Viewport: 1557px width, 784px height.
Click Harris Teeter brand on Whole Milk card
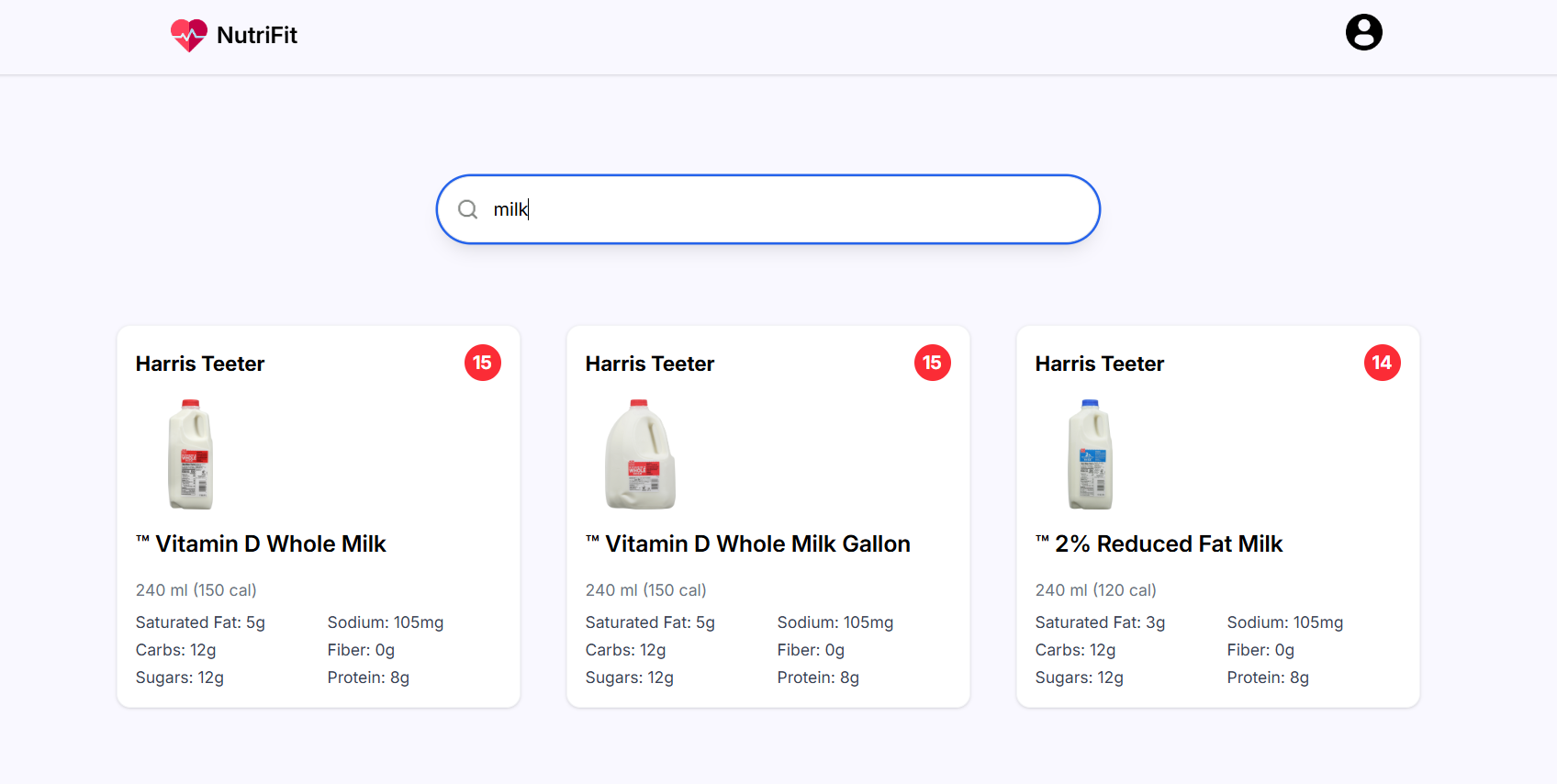point(200,364)
